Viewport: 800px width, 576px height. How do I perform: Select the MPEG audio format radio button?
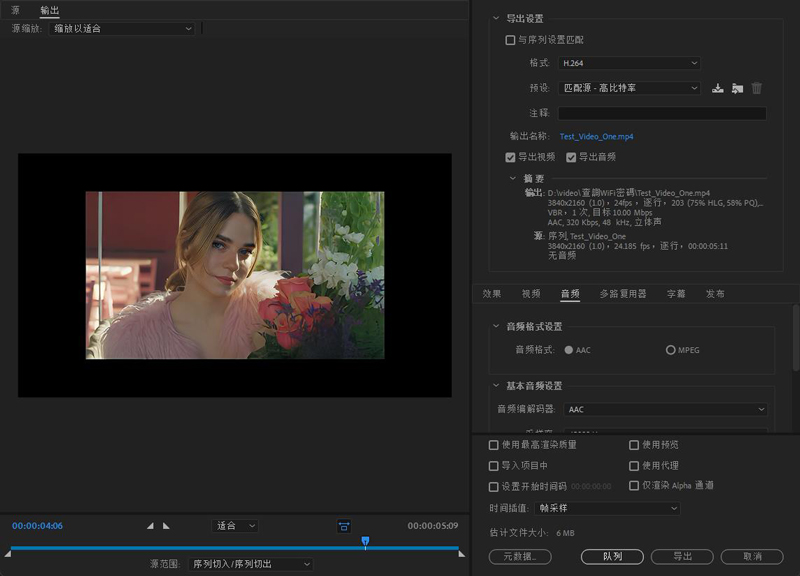click(670, 350)
